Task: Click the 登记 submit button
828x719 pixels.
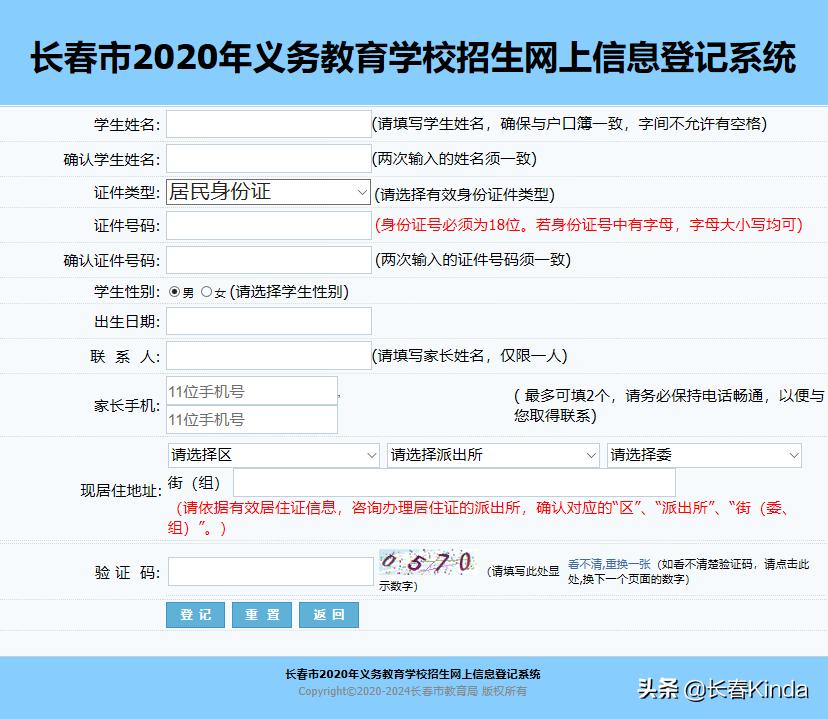Action: point(194,614)
